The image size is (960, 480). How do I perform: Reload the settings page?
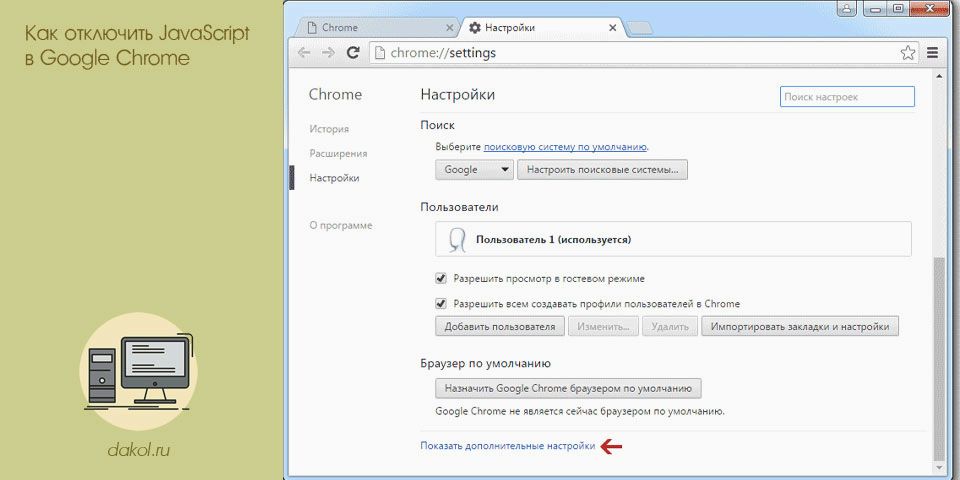(x=353, y=53)
